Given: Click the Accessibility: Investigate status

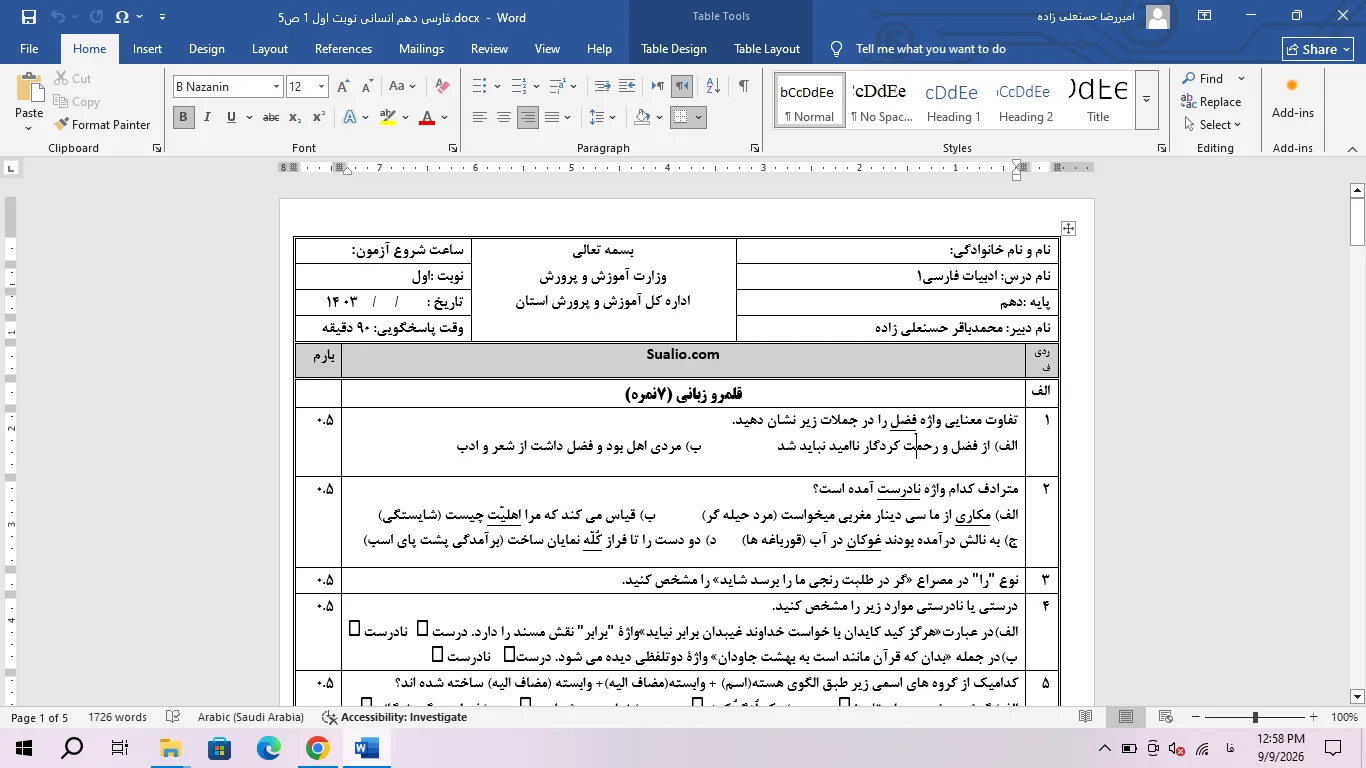Looking at the screenshot, I should (x=394, y=717).
